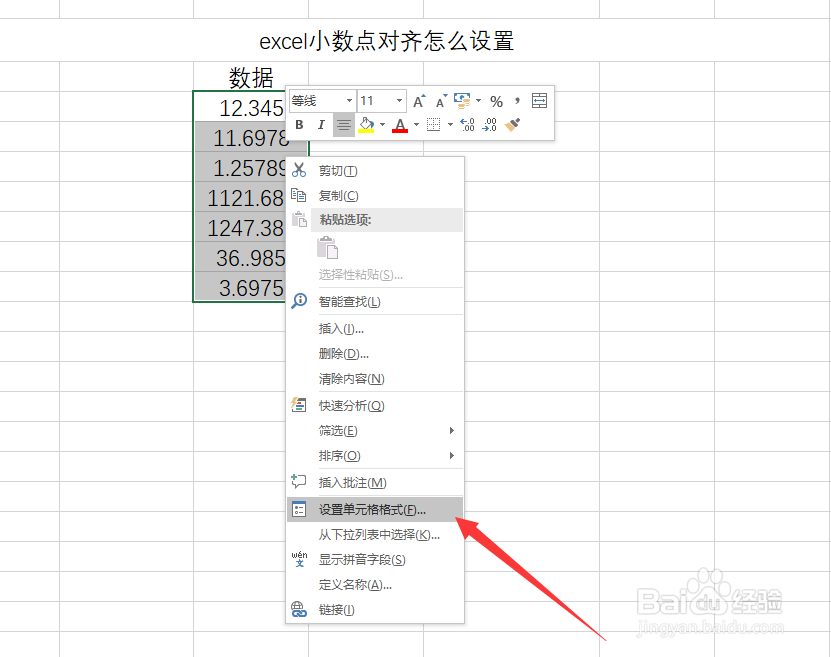Toggle bold in the mini toolbar
This screenshot has width=831, height=657.
[299, 125]
